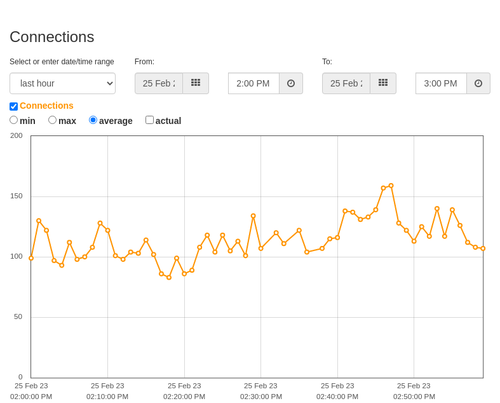Open the 'last hour' range dropdown
This screenshot has height=403, width=500.
[x=63, y=83]
